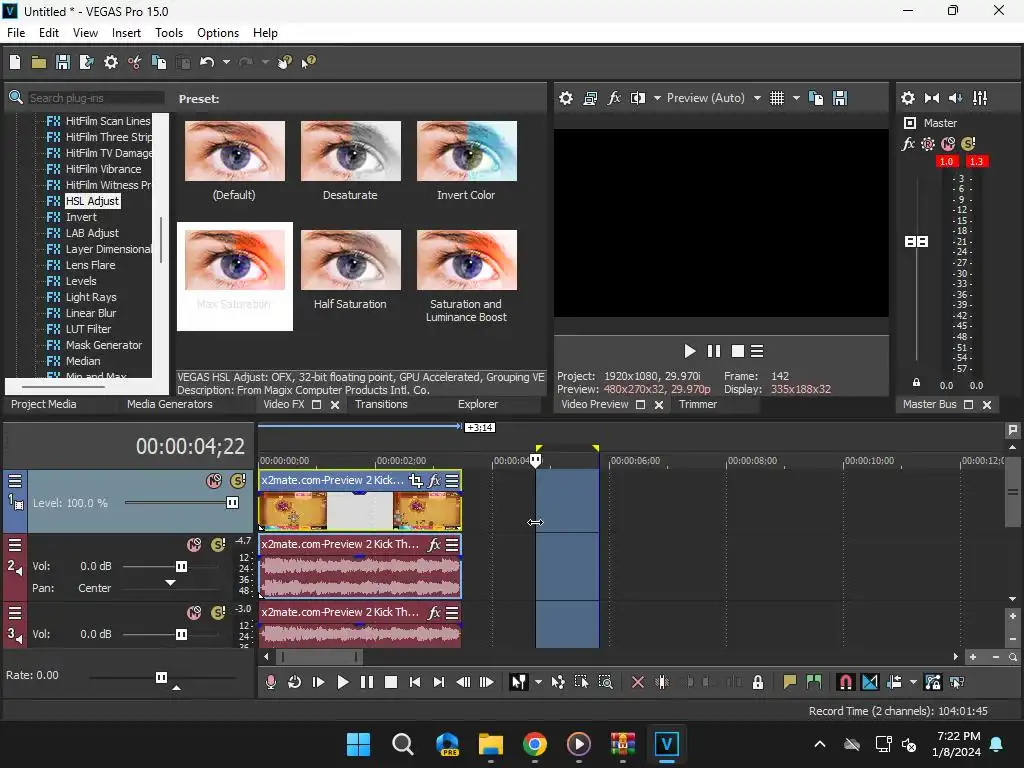
Task: Save preview snapshot to file
Action: pos(840,98)
